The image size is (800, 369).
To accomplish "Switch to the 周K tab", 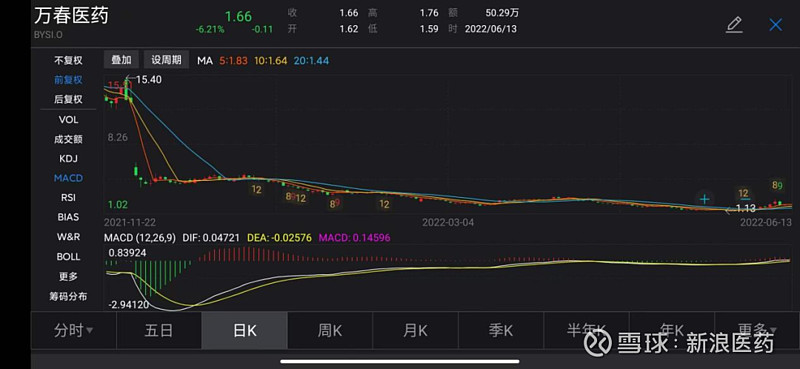I will (x=330, y=330).
